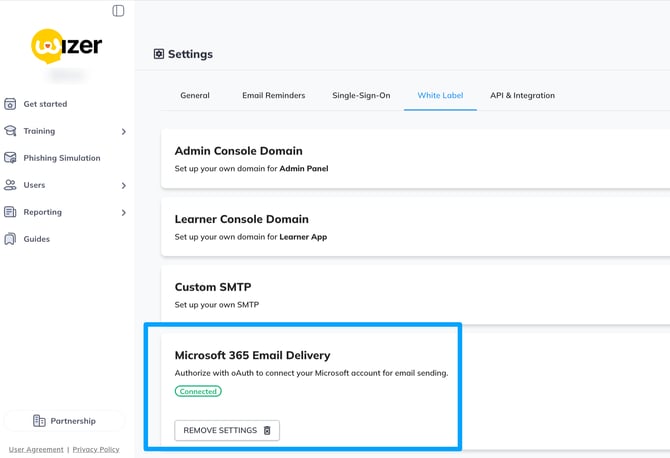Expand the Training submenu chevron
This screenshot has width=670, height=458.
click(124, 132)
